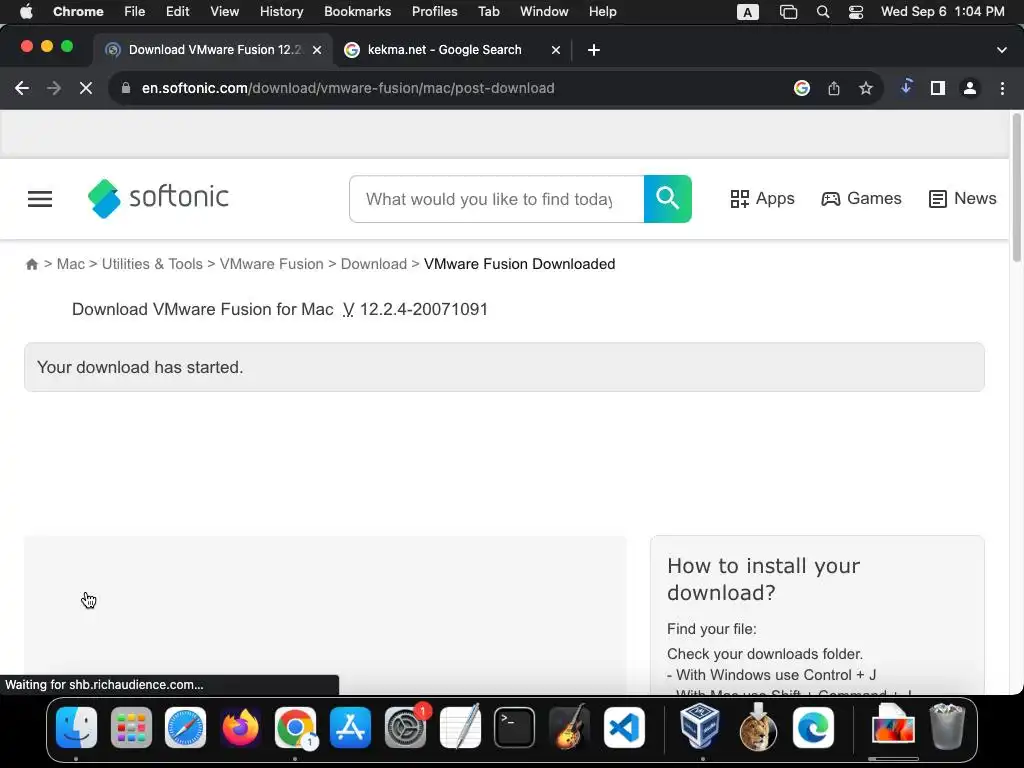Click the share page icon
This screenshot has height=768, width=1024.
(834, 88)
